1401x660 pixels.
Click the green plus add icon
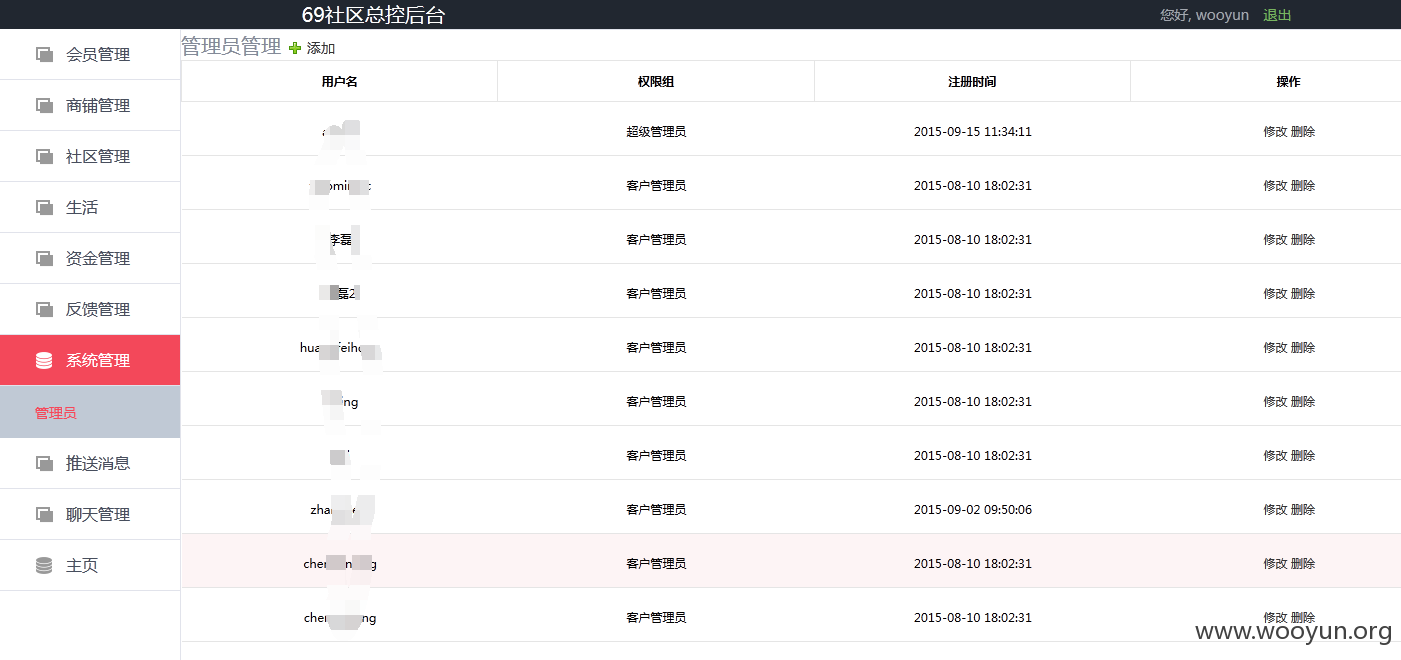tap(295, 48)
